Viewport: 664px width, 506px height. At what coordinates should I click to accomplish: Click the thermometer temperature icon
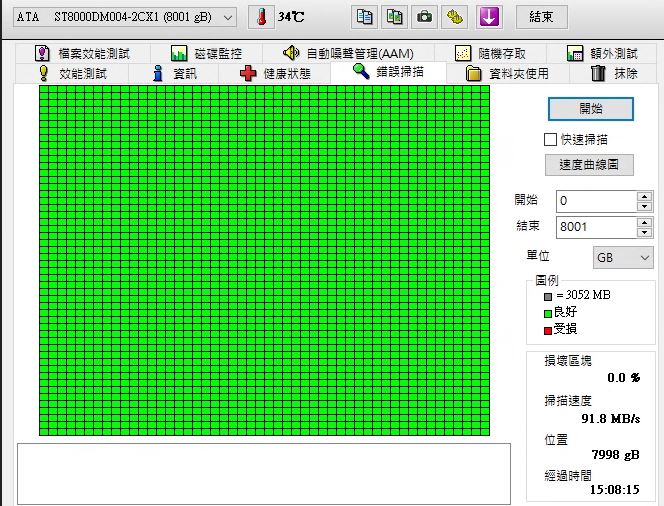pyautogui.click(x=261, y=17)
